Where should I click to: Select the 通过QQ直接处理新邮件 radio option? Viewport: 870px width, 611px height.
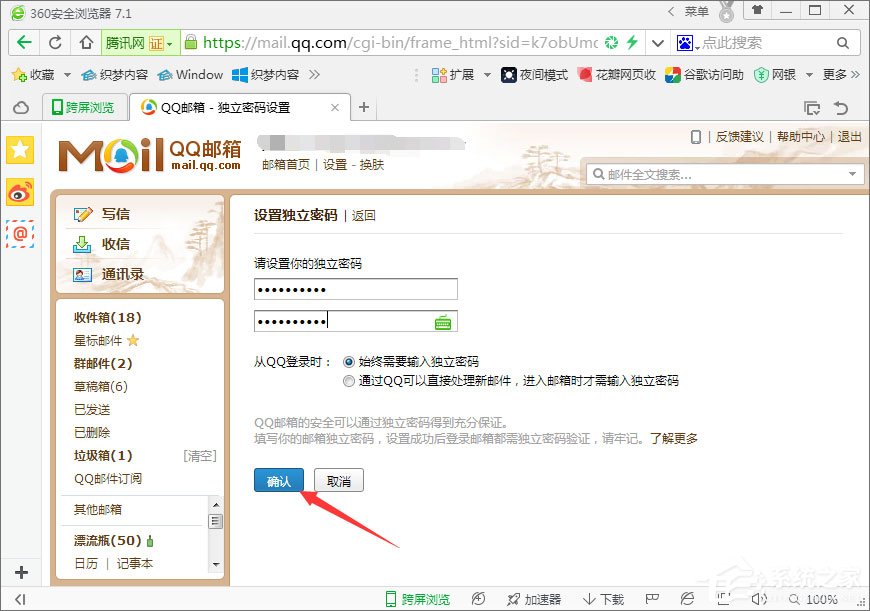tap(349, 380)
